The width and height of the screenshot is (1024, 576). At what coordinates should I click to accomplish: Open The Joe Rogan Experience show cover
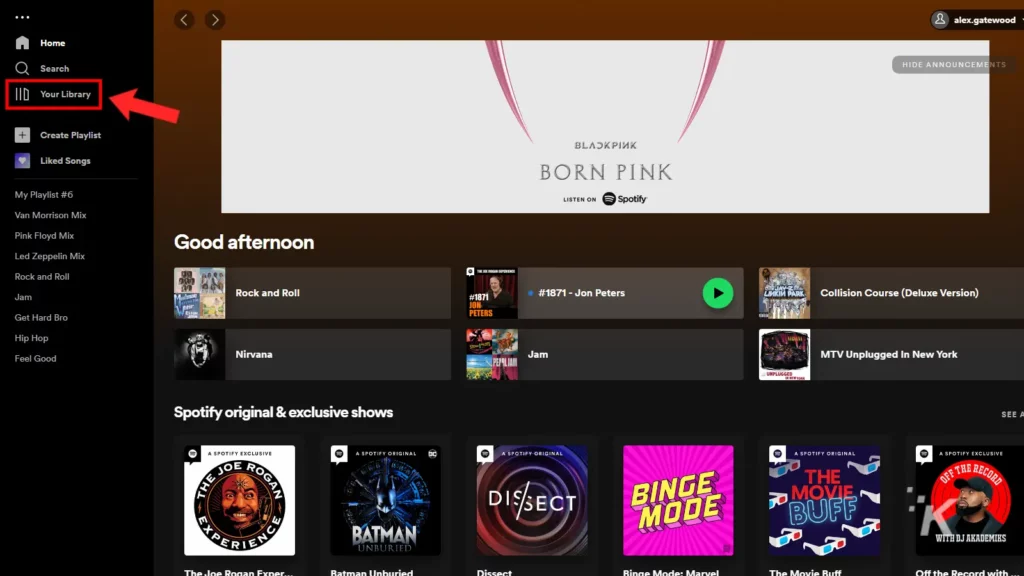239,501
